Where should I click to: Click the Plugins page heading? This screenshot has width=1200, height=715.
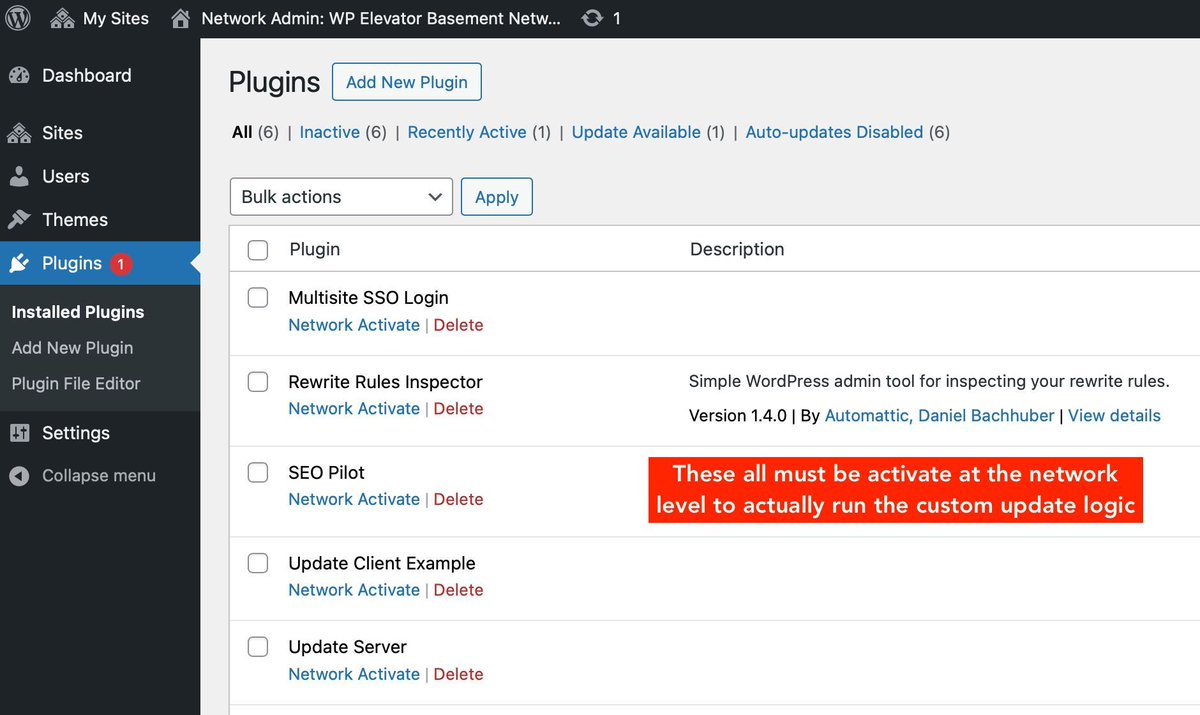275,82
